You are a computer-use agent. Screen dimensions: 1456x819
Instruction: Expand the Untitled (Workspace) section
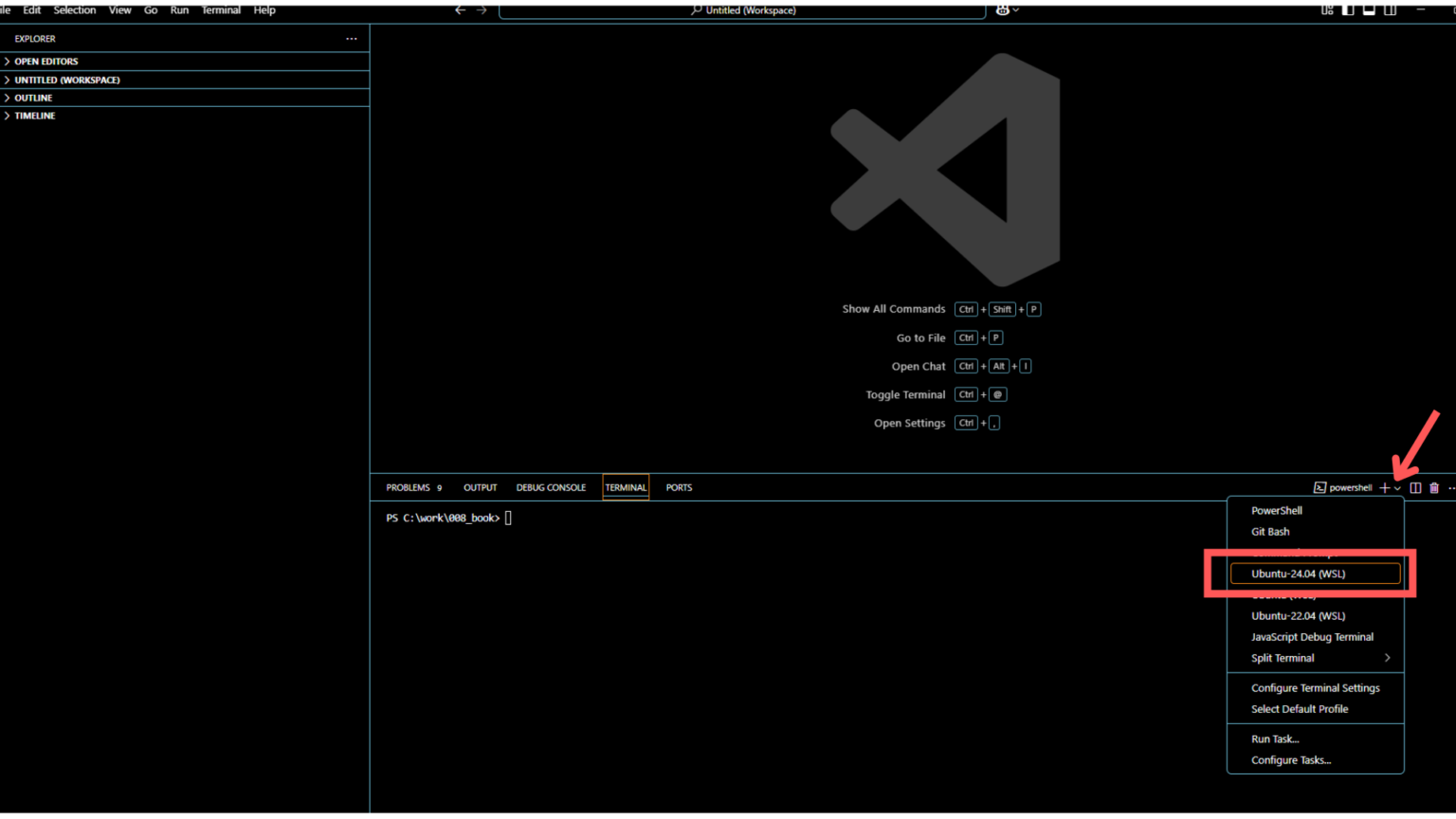(x=185, y=80)
